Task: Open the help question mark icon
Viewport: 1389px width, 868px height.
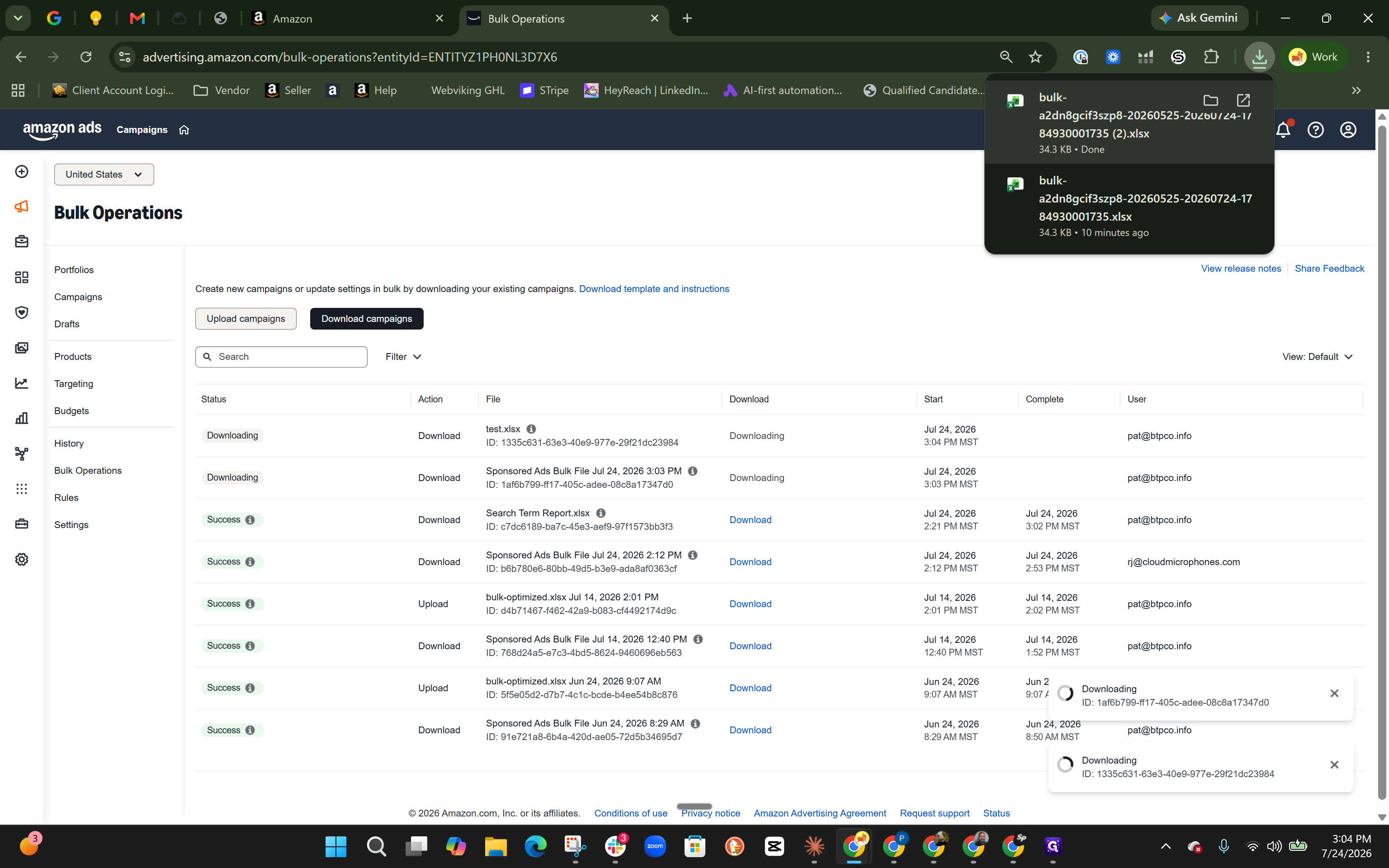Action: (x=1316, y=130)
